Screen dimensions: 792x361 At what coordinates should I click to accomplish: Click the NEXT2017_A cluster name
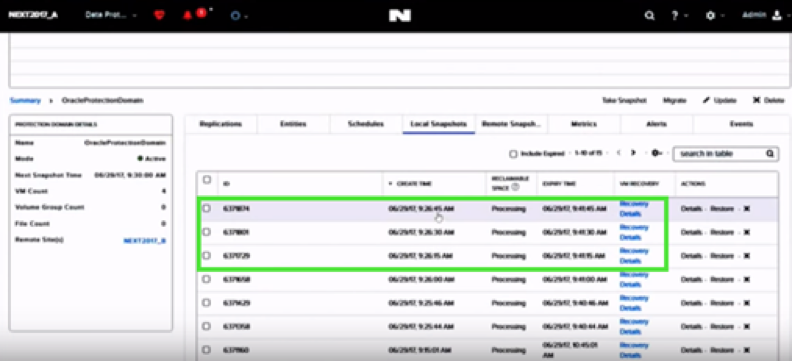pos(33,15)
